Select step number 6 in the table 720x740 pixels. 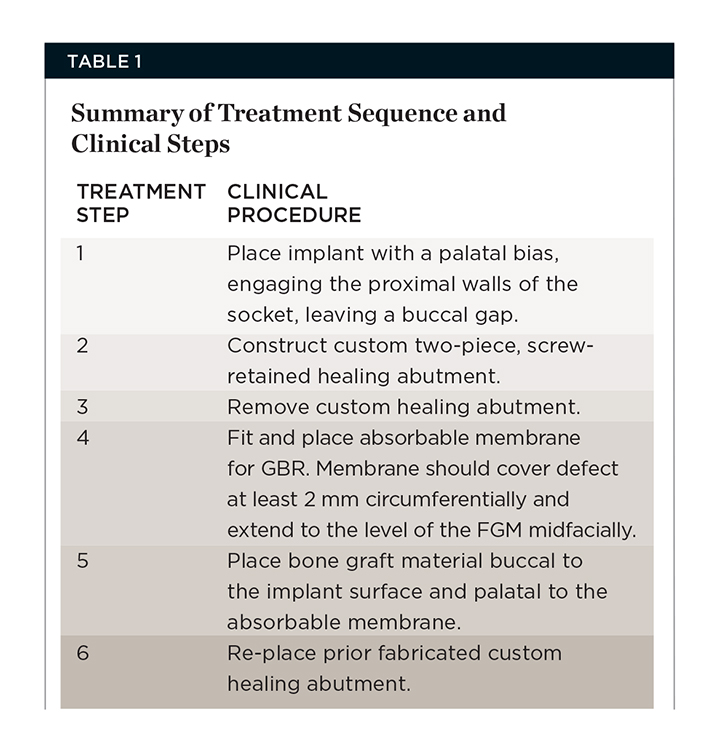point(83,653)
